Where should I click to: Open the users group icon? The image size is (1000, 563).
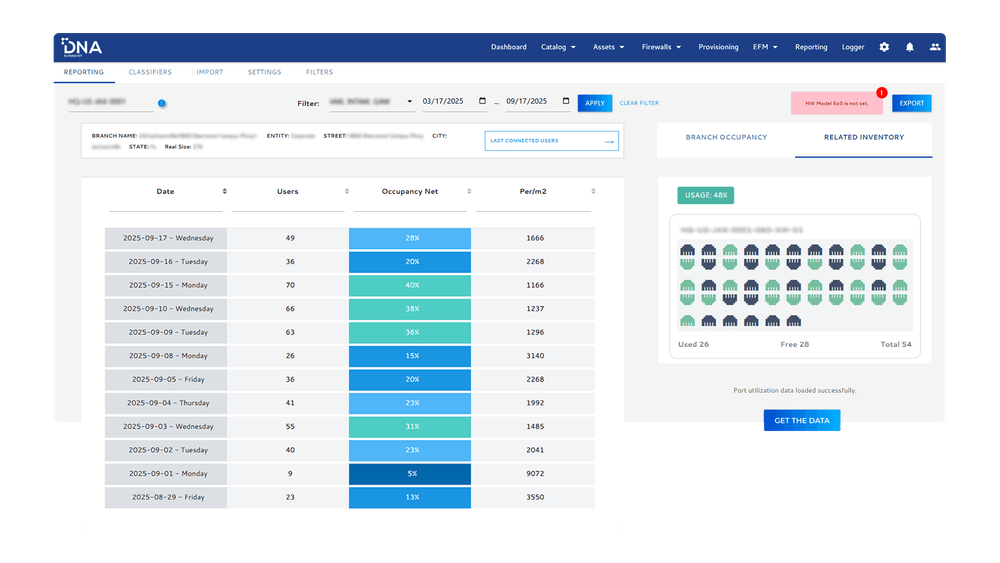pos(935,47)
